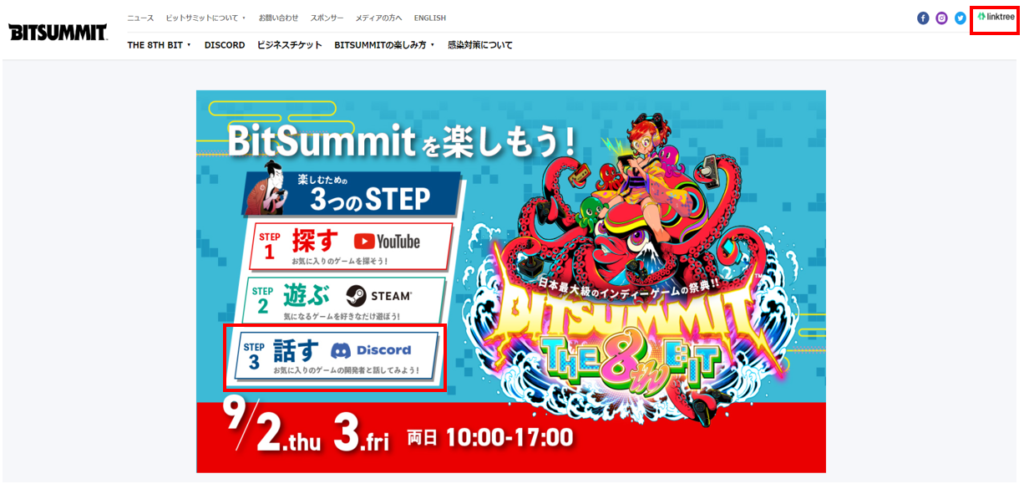Switch language via ENGLISH link

point(430,18)
